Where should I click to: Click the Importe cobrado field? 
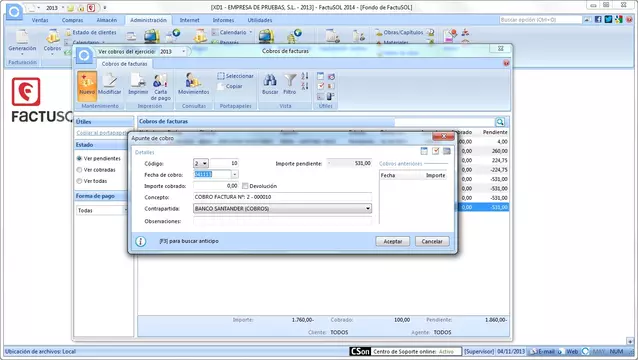coord(216,186)
